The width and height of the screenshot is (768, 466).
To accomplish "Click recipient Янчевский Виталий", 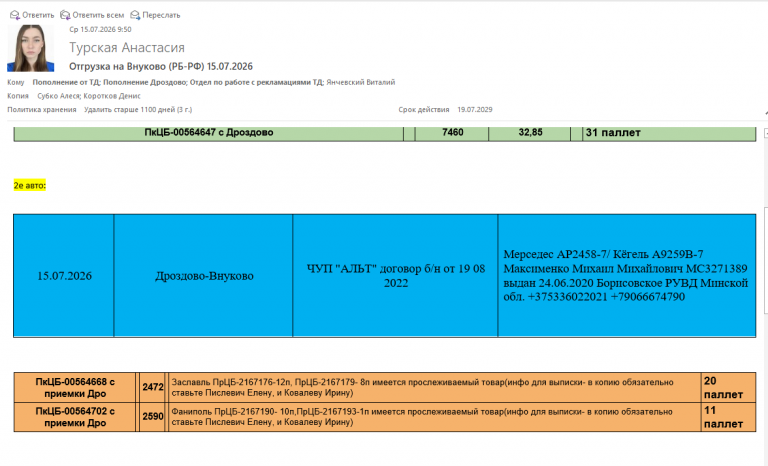I will coord(361,82).
